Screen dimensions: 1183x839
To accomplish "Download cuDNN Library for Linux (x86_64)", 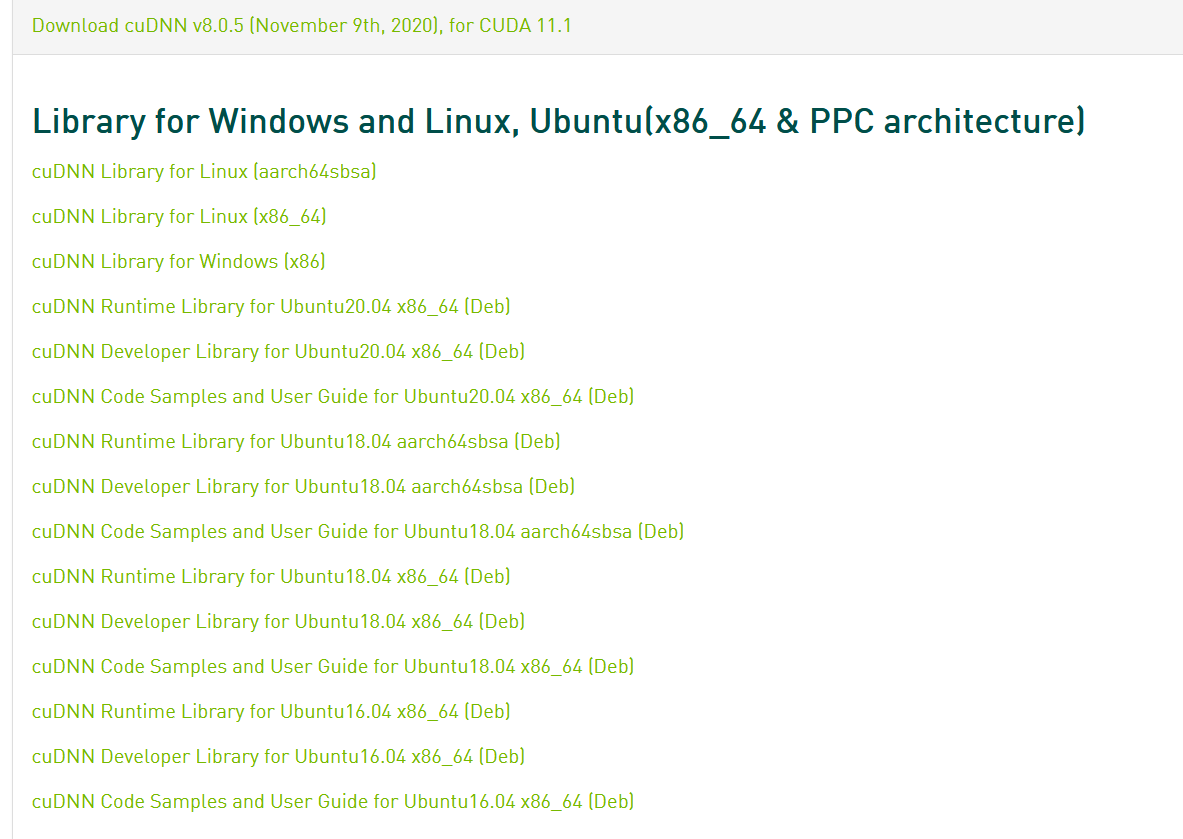I will (x=179, y=216).
